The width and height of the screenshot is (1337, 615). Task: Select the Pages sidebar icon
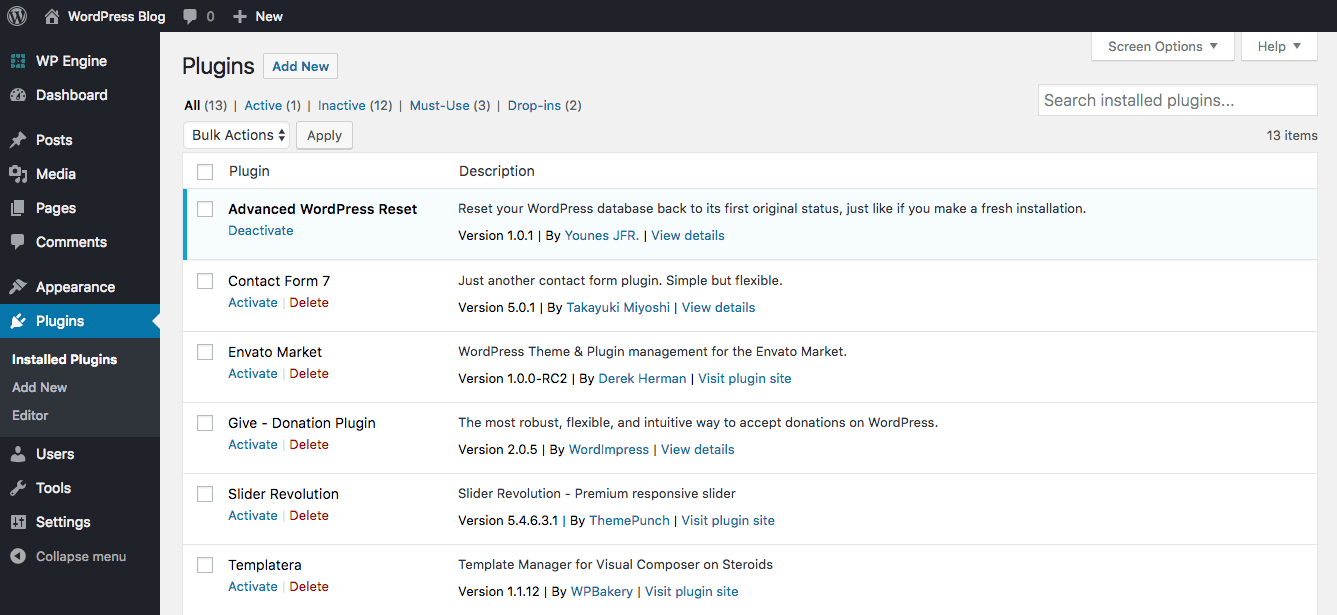18,207
